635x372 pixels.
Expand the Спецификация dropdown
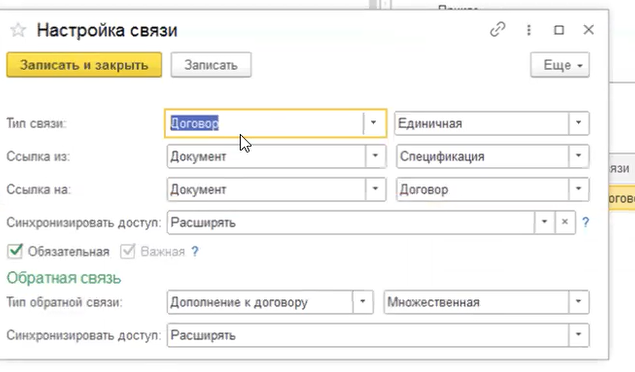(578, 156)
